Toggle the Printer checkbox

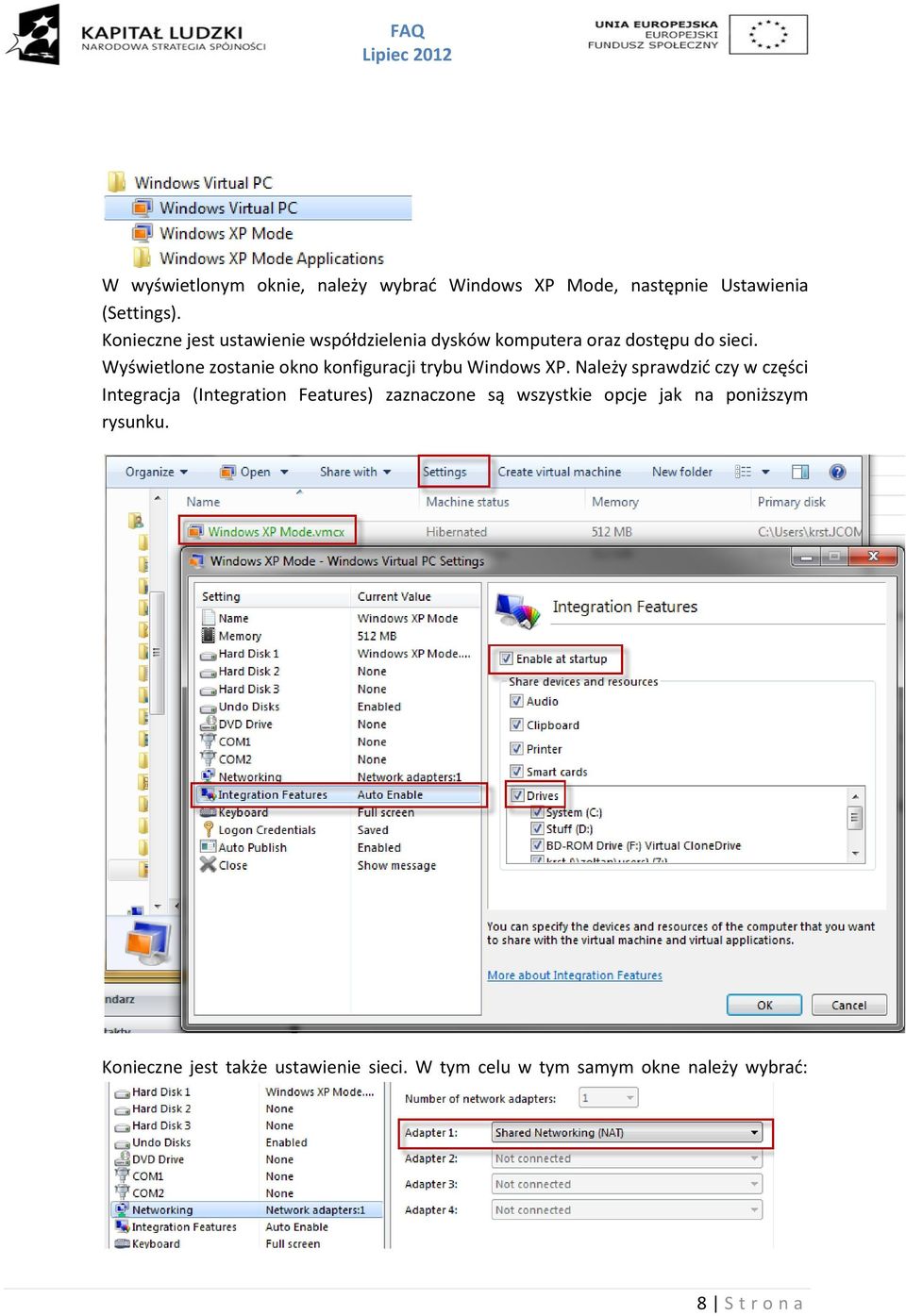pos(516,748)
